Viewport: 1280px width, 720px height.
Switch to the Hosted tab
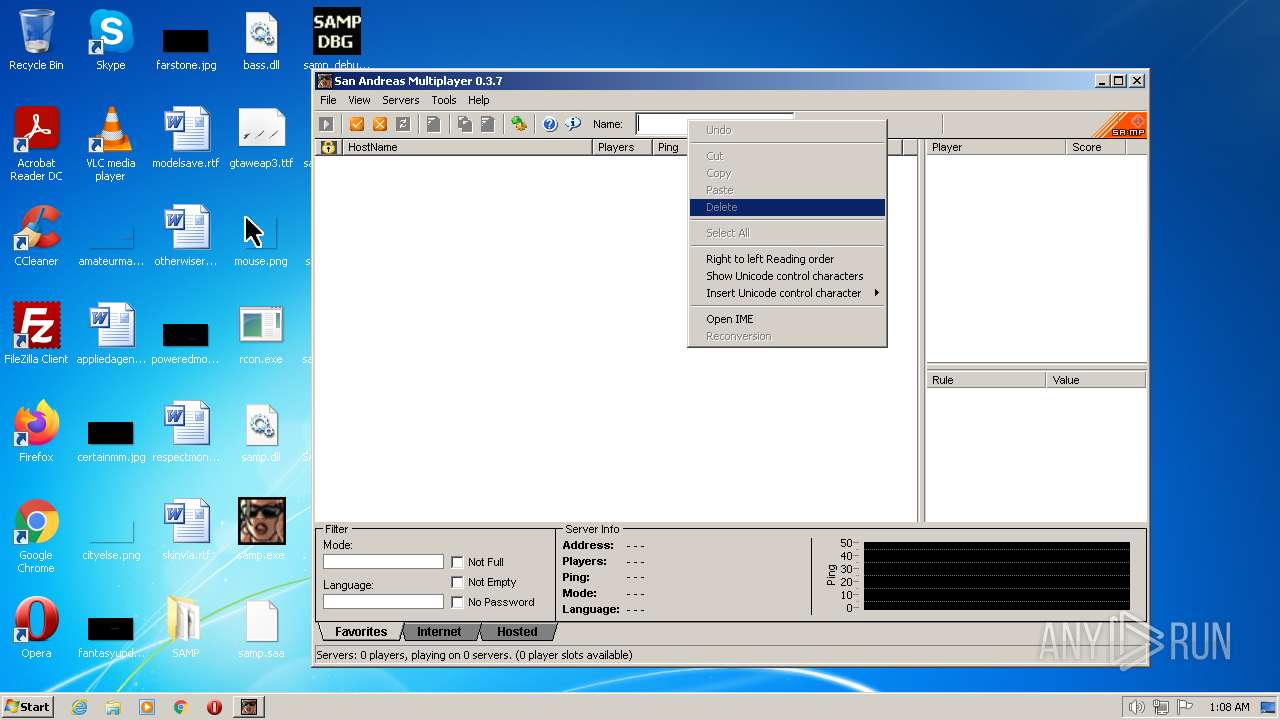[517, 632]
